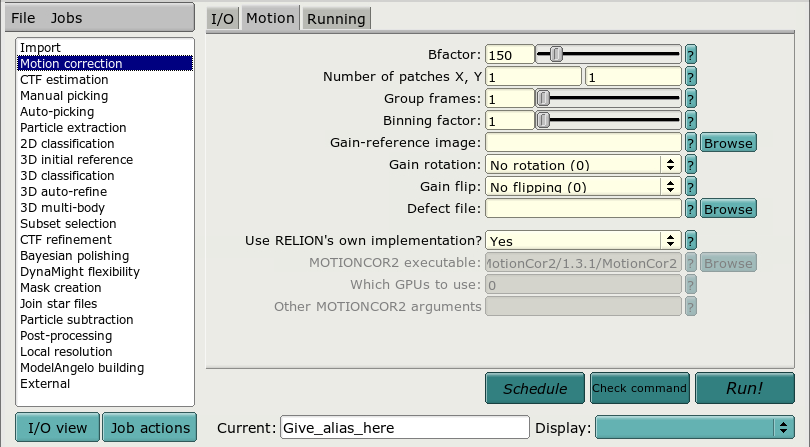Click the Bfactor value field
The width and height of the screenshot is (810, 447).
tap(510, 55)
